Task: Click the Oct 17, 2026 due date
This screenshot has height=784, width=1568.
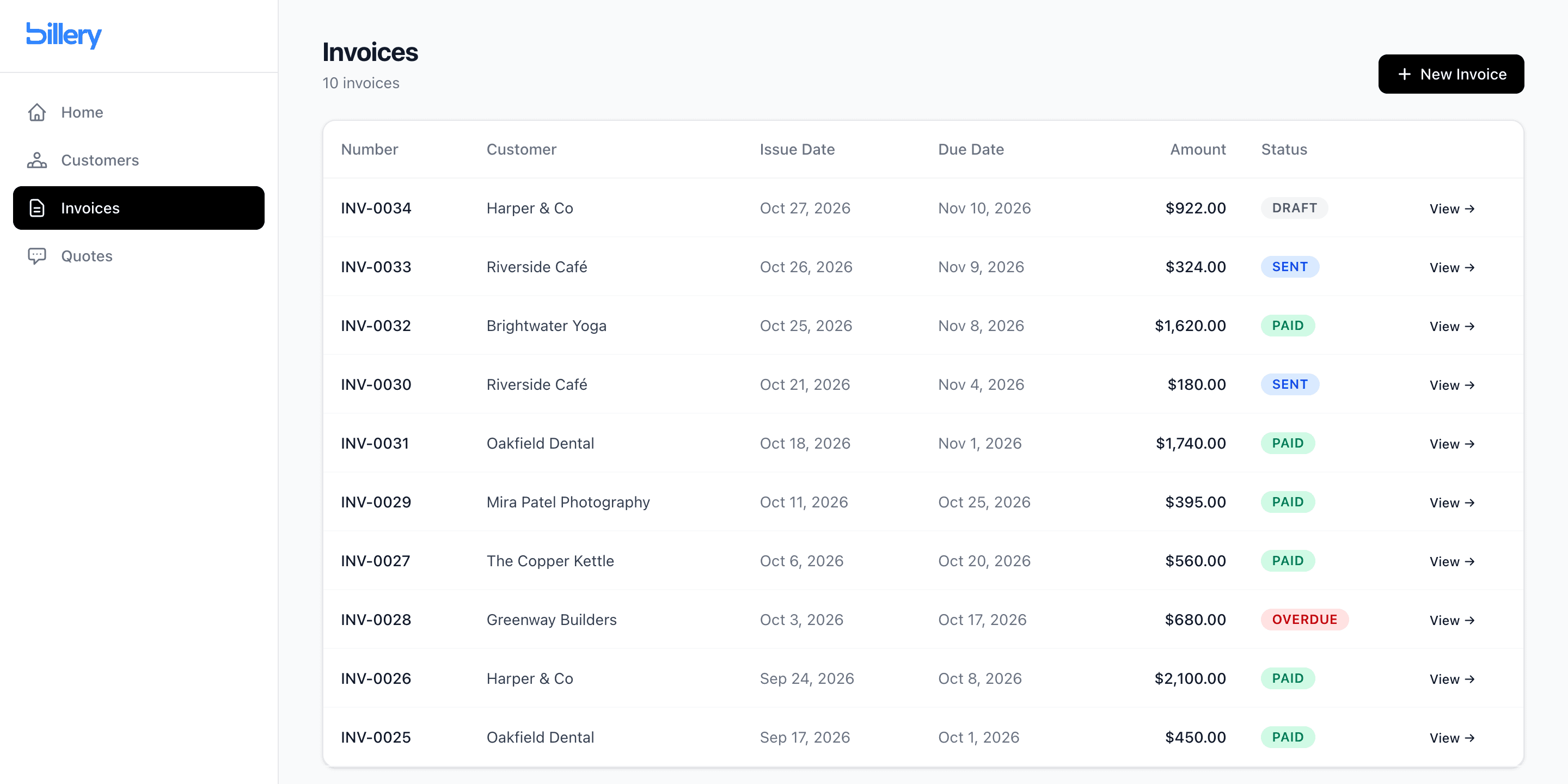Action: click(982, 620)
